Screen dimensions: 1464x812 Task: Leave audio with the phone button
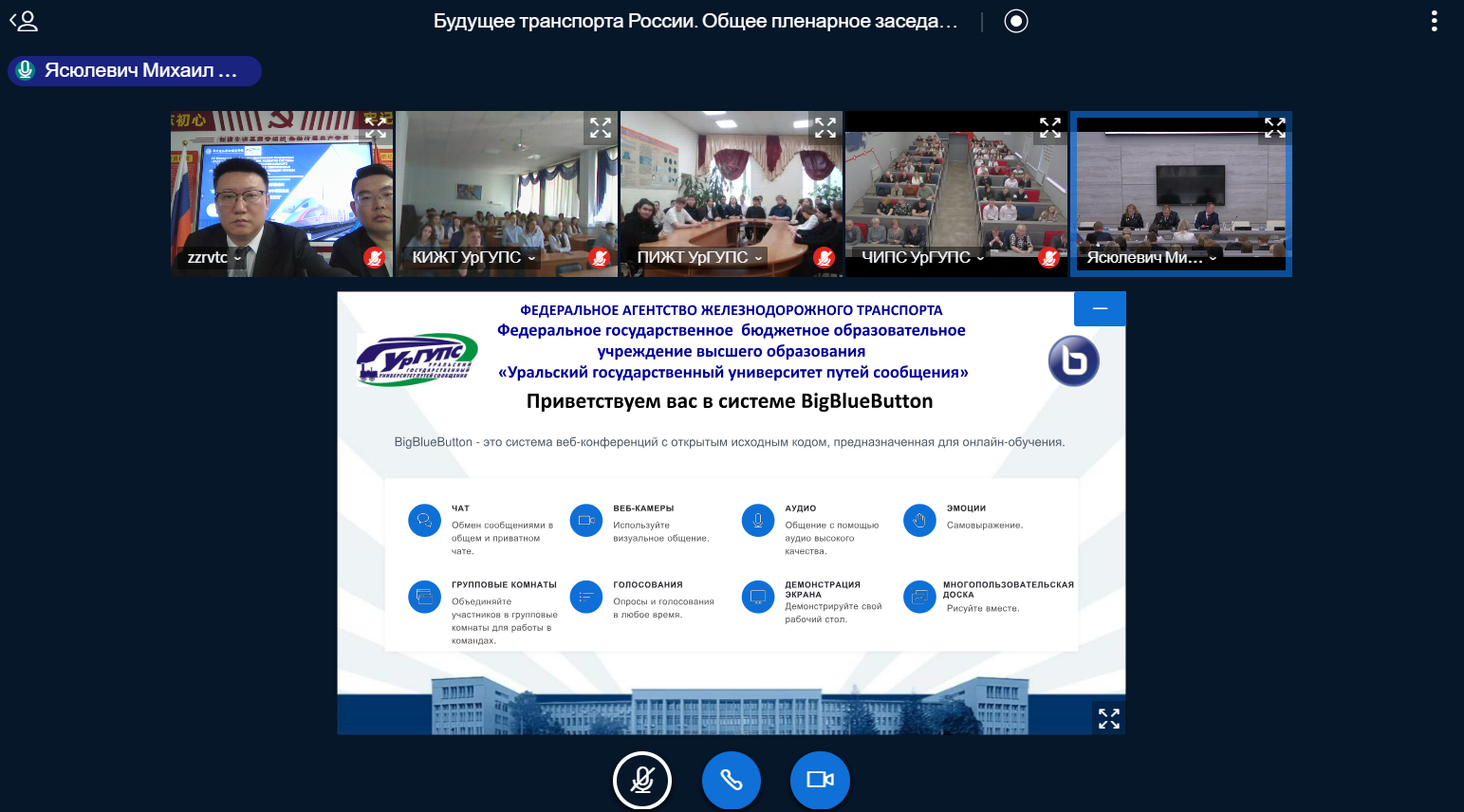[x=732, y=780]
